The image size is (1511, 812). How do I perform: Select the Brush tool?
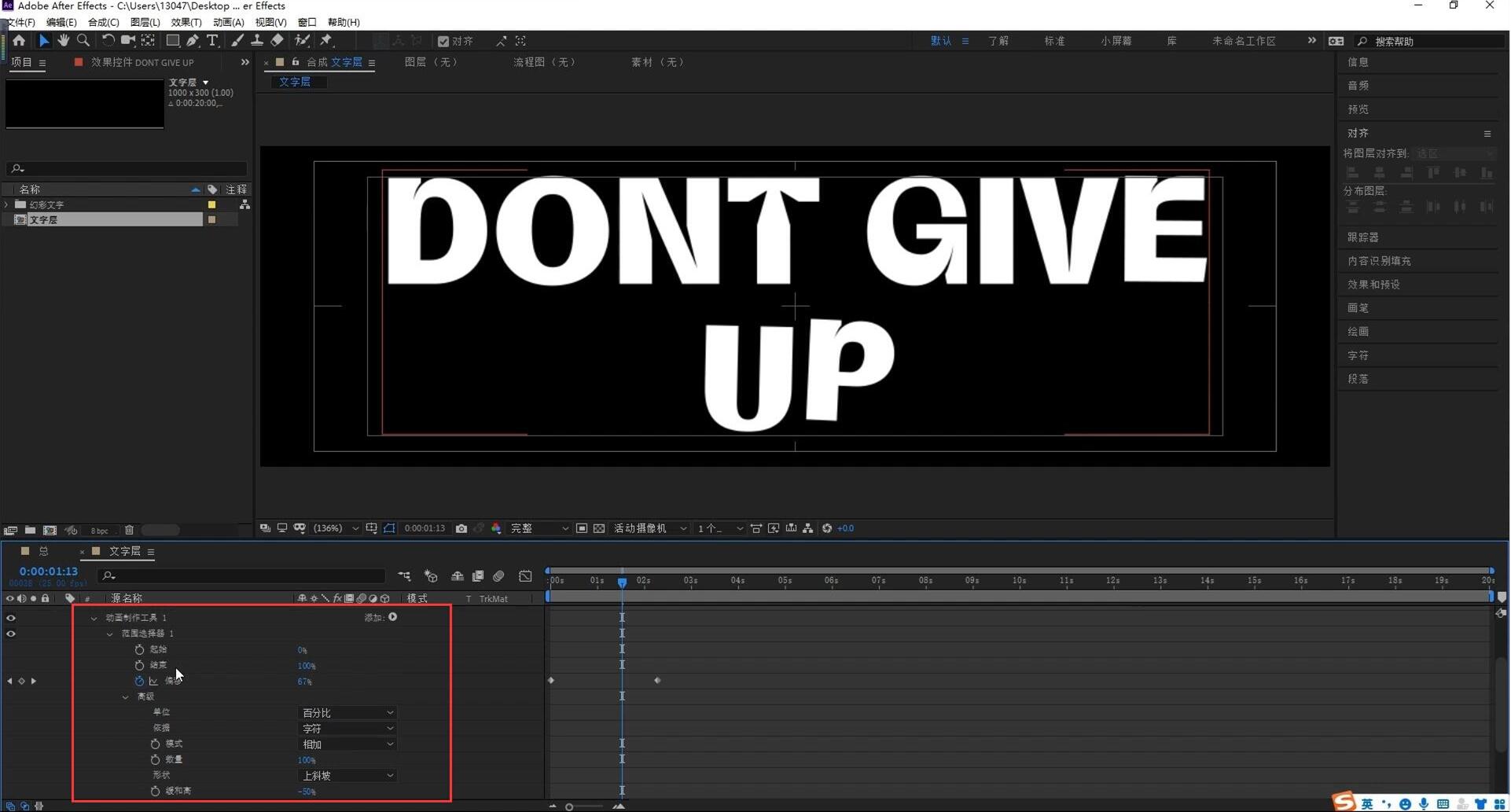point(237,41)
